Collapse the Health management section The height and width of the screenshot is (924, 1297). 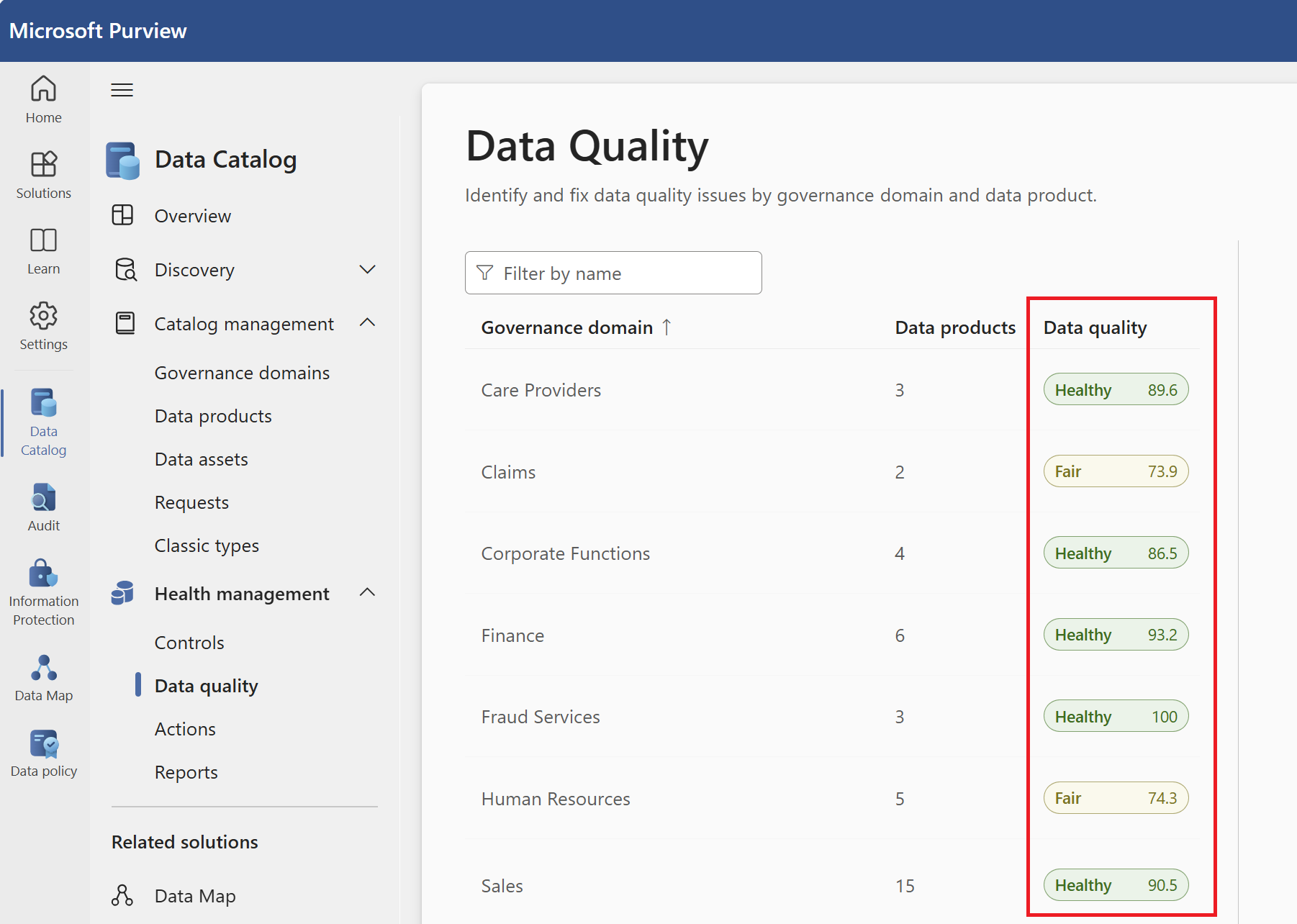click(367, 593)
